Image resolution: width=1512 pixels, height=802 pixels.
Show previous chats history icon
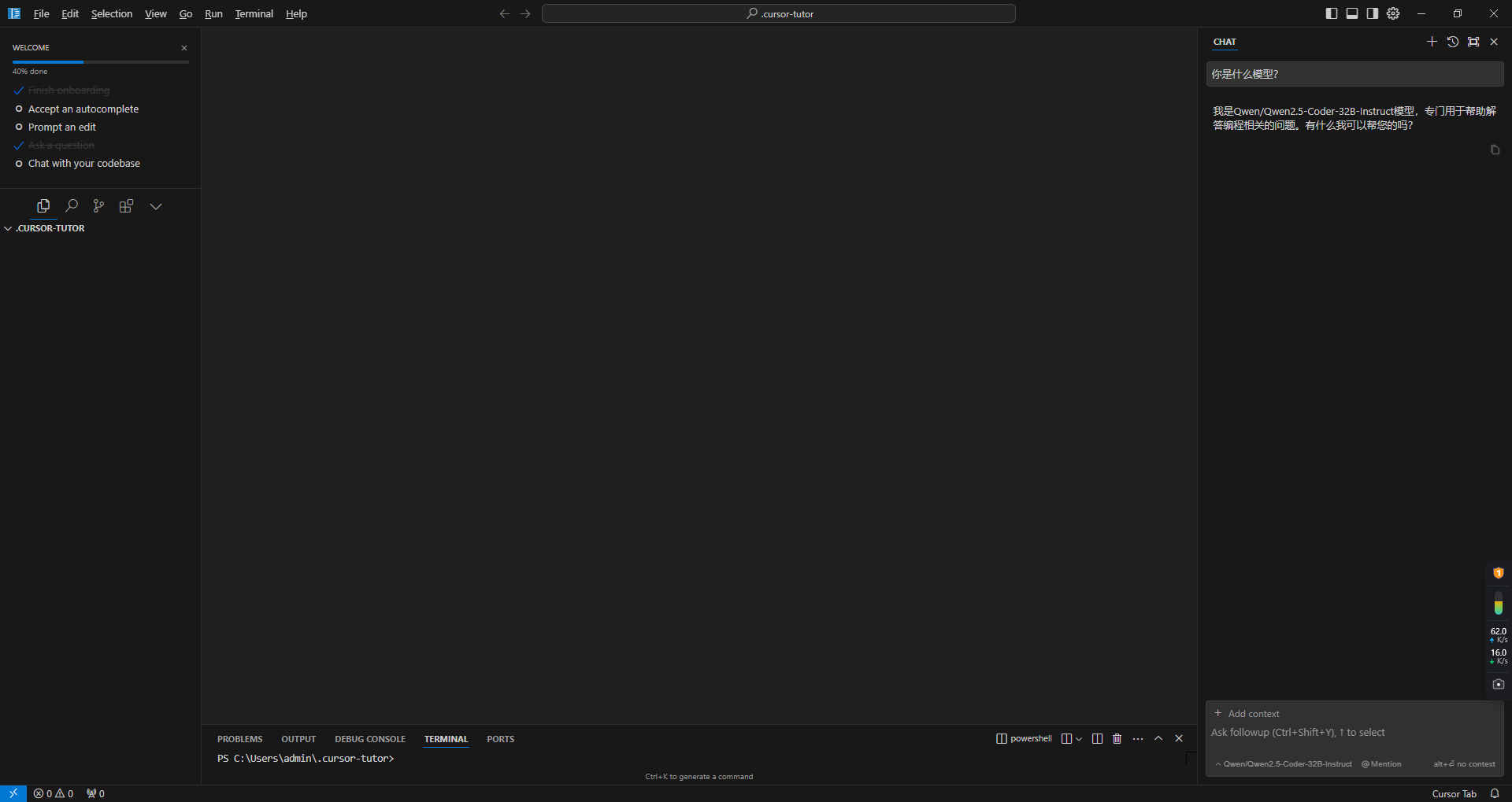pyautogui.click(x=1453, y=42)
